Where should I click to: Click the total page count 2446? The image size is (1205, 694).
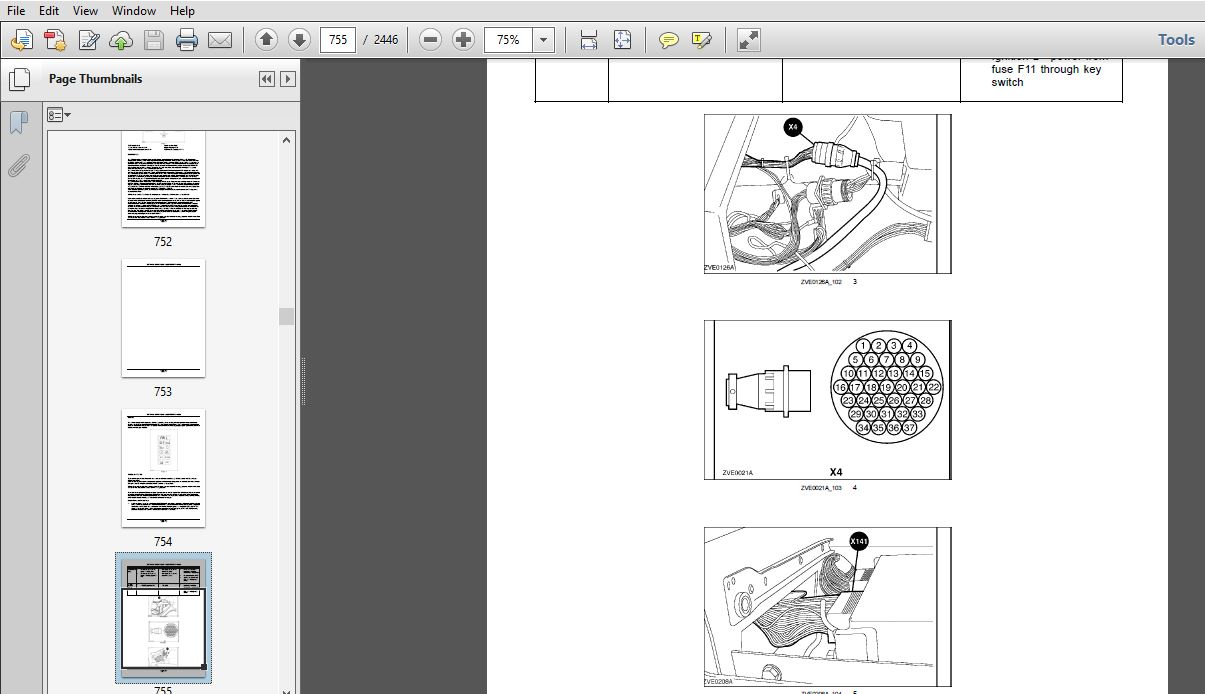pos(386,40)
